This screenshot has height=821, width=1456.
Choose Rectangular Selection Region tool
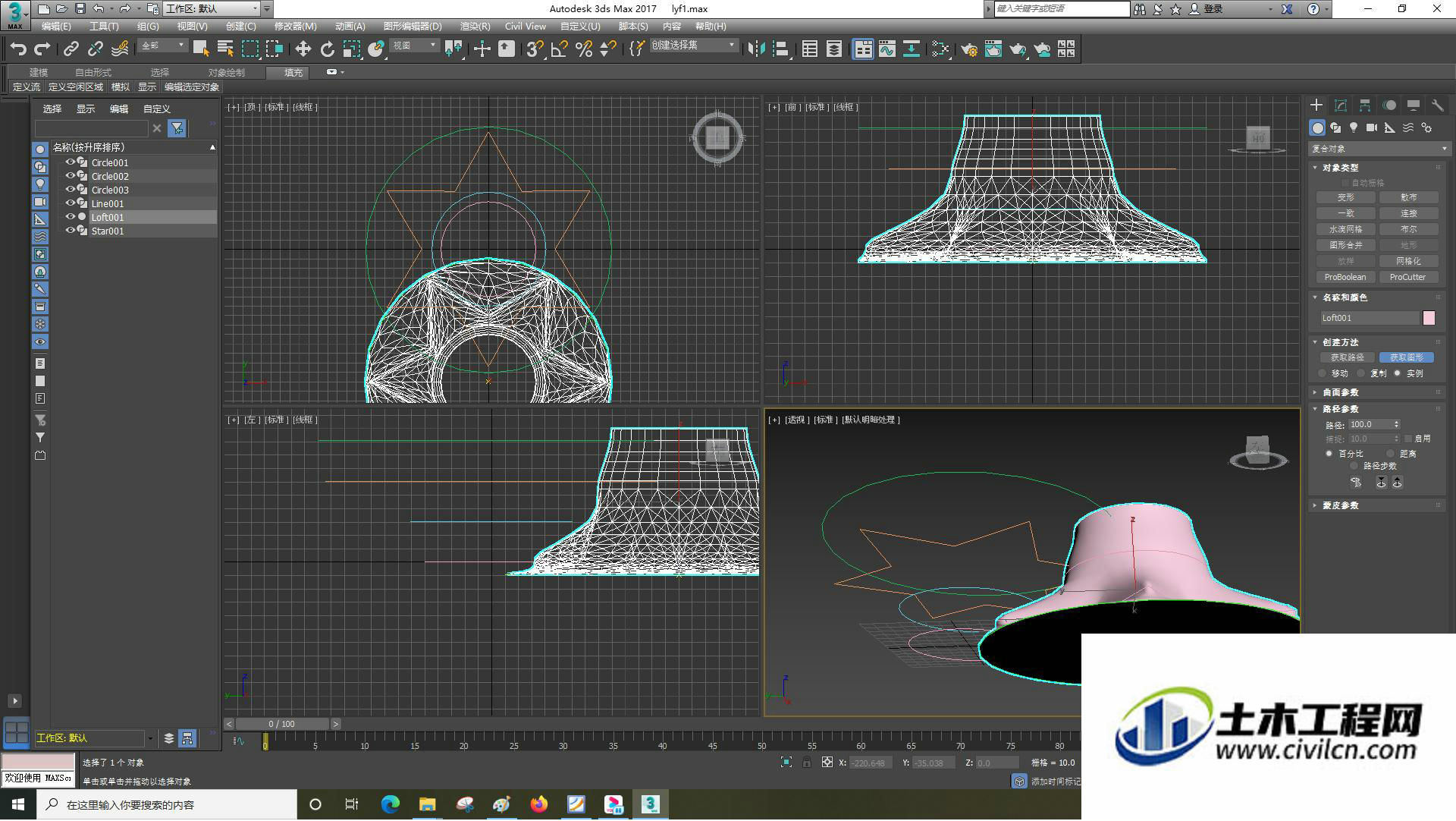tap(250, 49)
